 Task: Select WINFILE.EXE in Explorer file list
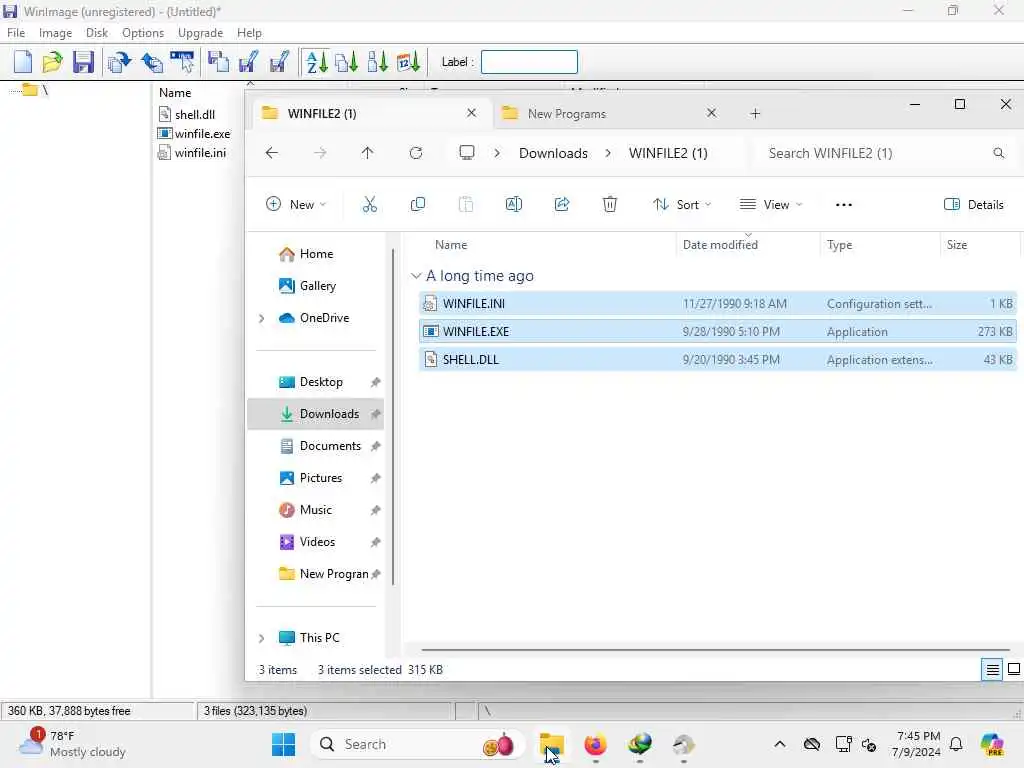tap(718, 332)
